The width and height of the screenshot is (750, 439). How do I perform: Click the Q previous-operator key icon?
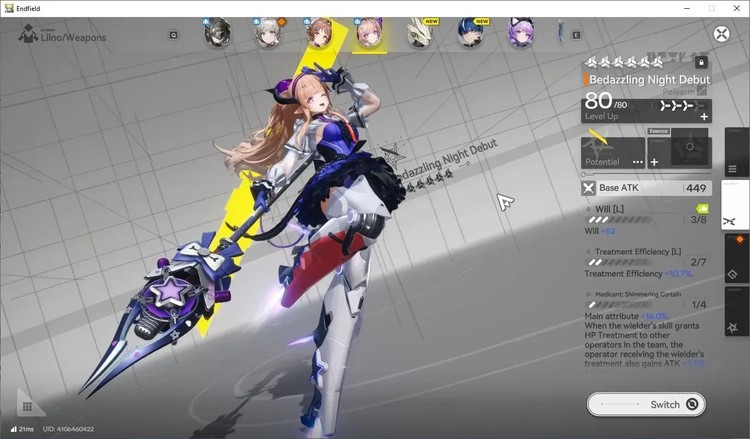(x=174, y=35)
